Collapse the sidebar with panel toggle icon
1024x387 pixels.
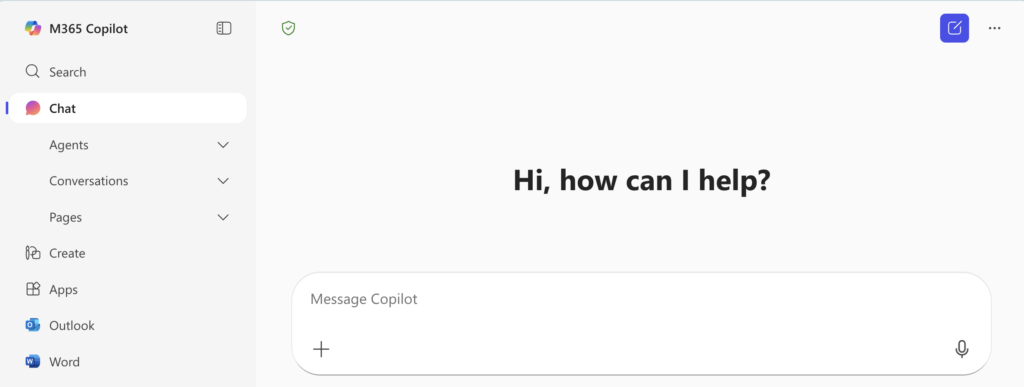[x=224, y=29]
